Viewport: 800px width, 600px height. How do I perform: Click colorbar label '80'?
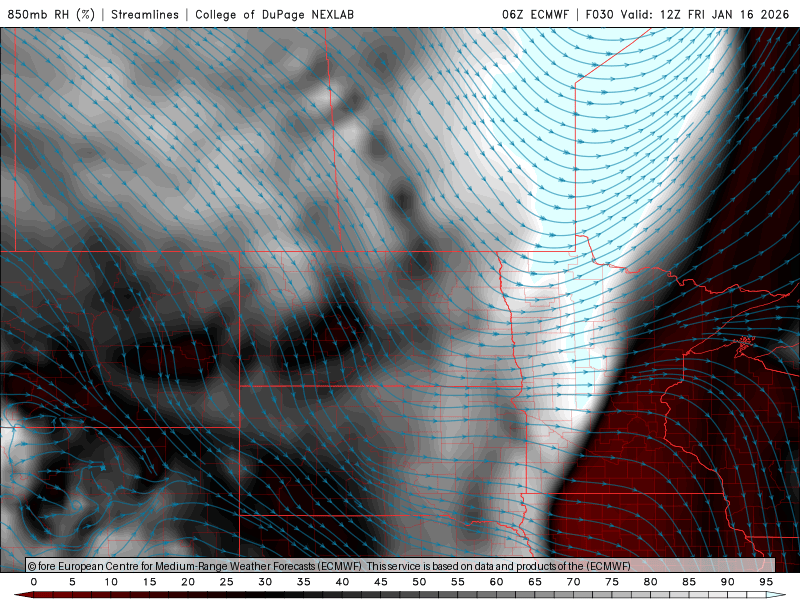coord(650,582)
